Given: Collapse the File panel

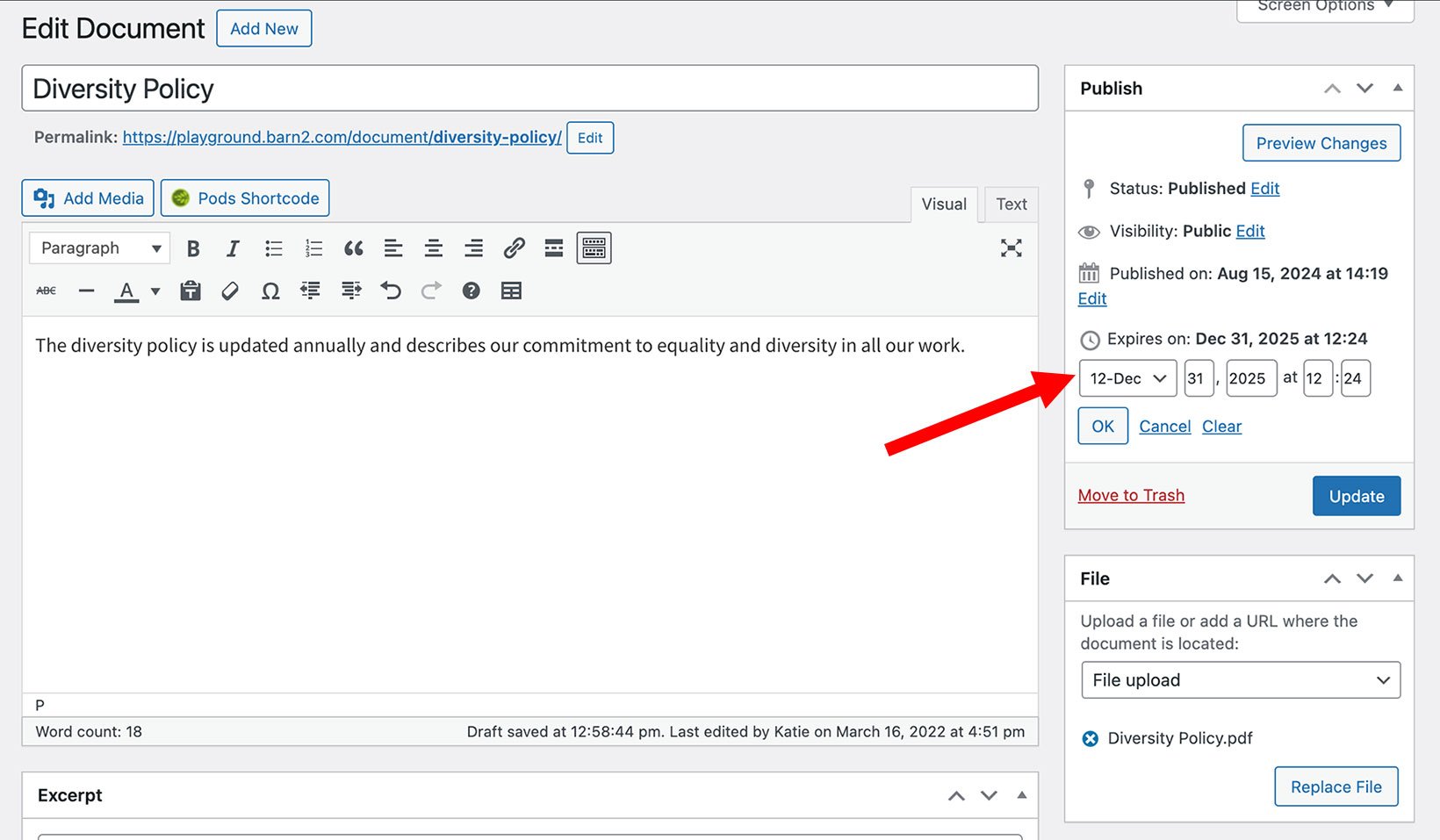Looking at the screenshot, I should click(1398, 578).
